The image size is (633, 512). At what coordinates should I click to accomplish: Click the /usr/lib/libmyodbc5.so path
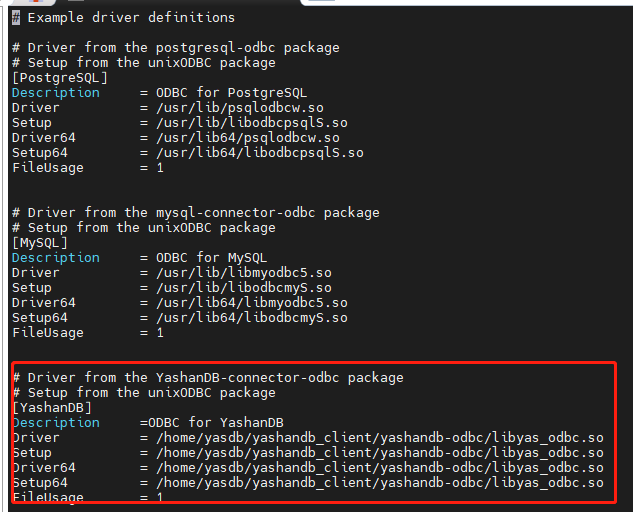click(x=244, y=273)
